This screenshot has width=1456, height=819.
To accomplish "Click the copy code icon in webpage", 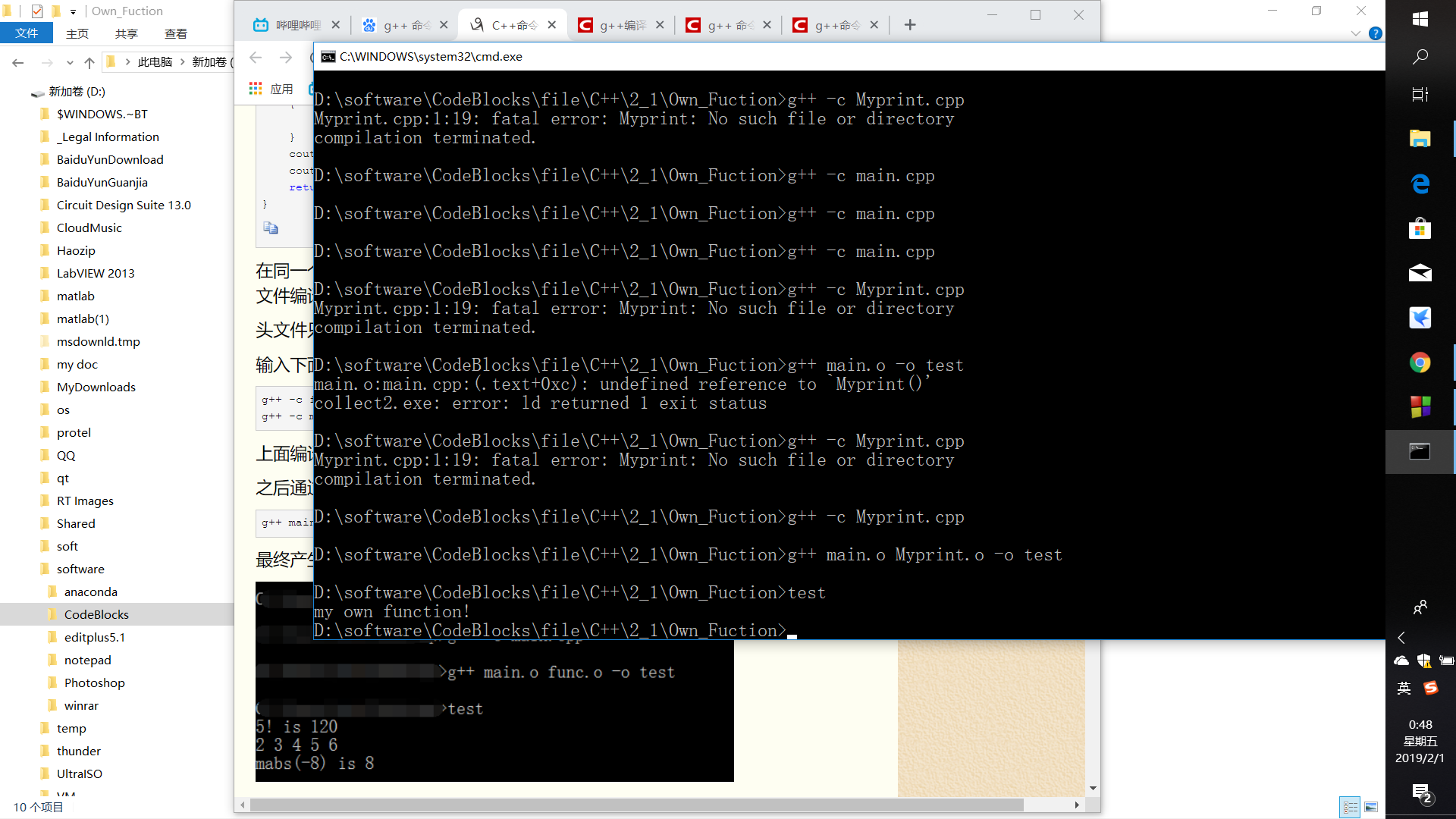I will (x=271, y=227).
